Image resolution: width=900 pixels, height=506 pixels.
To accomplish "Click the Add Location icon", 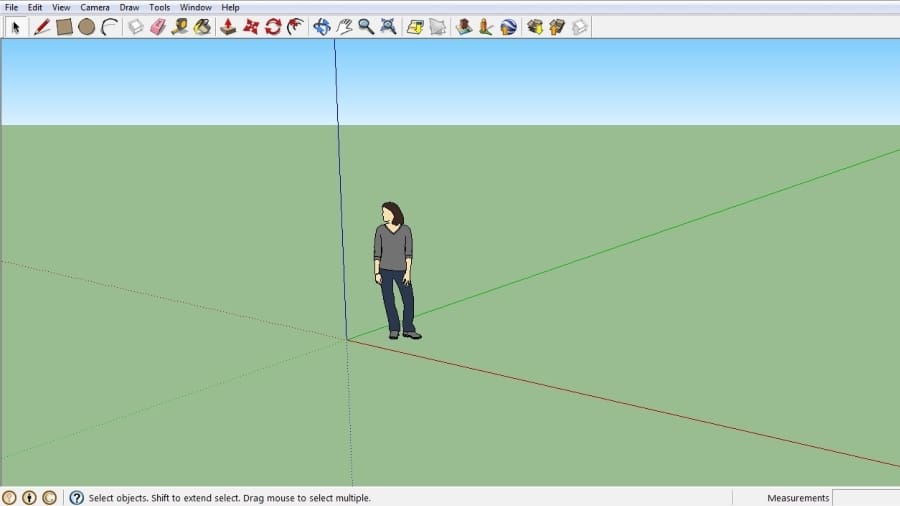I will pos(415,27).
